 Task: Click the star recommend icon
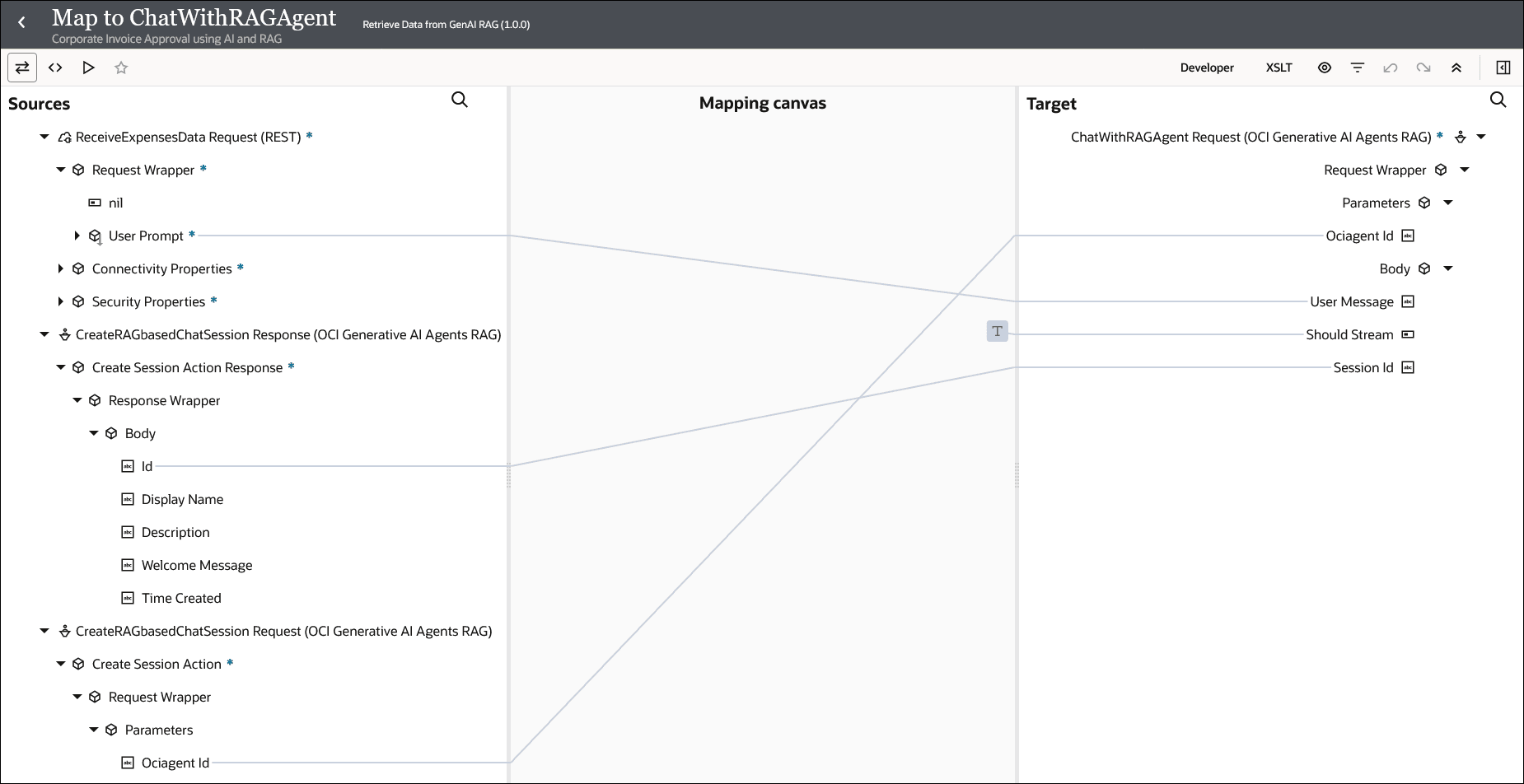tap(121, 68)
